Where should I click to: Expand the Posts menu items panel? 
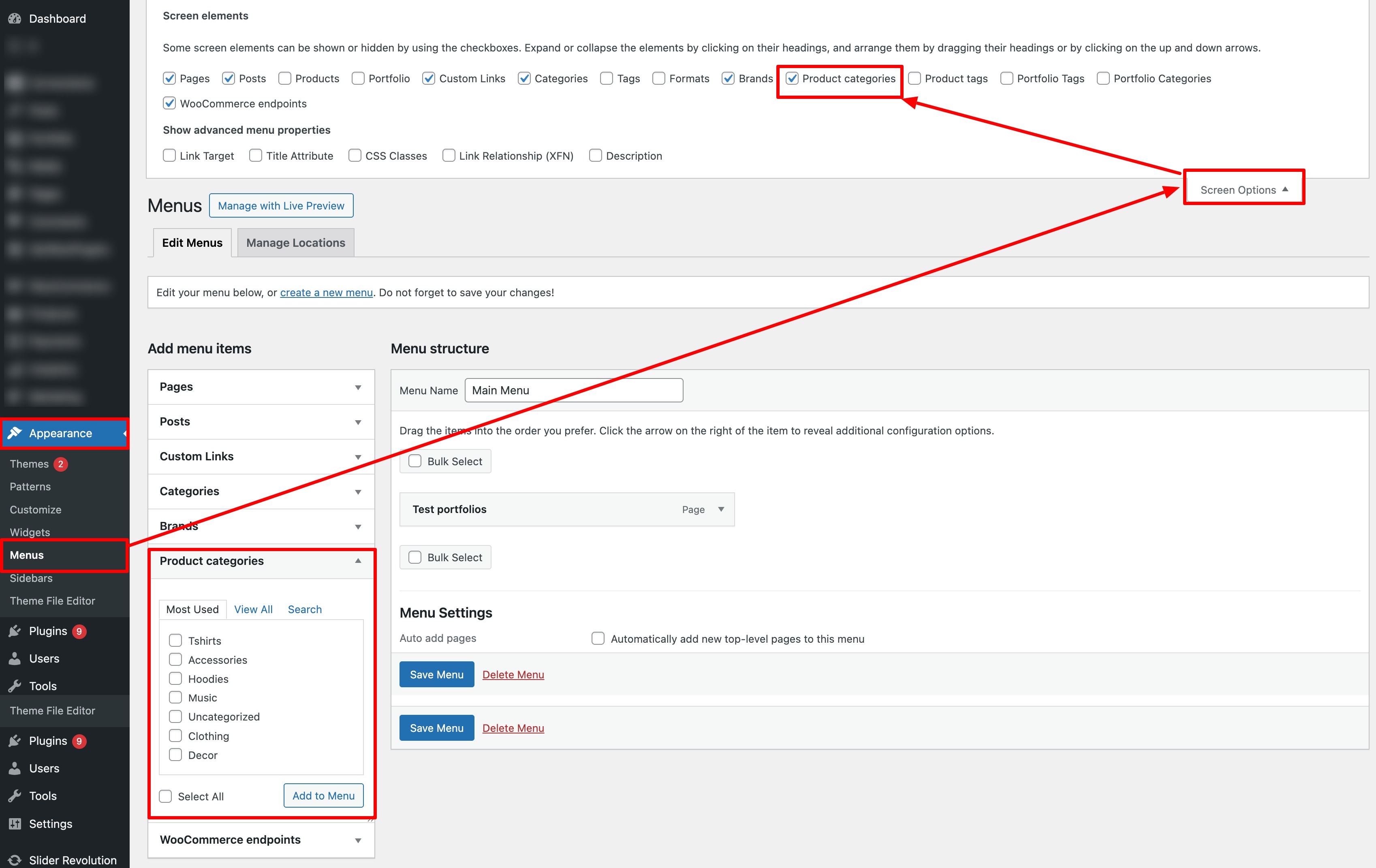point(261,422)
